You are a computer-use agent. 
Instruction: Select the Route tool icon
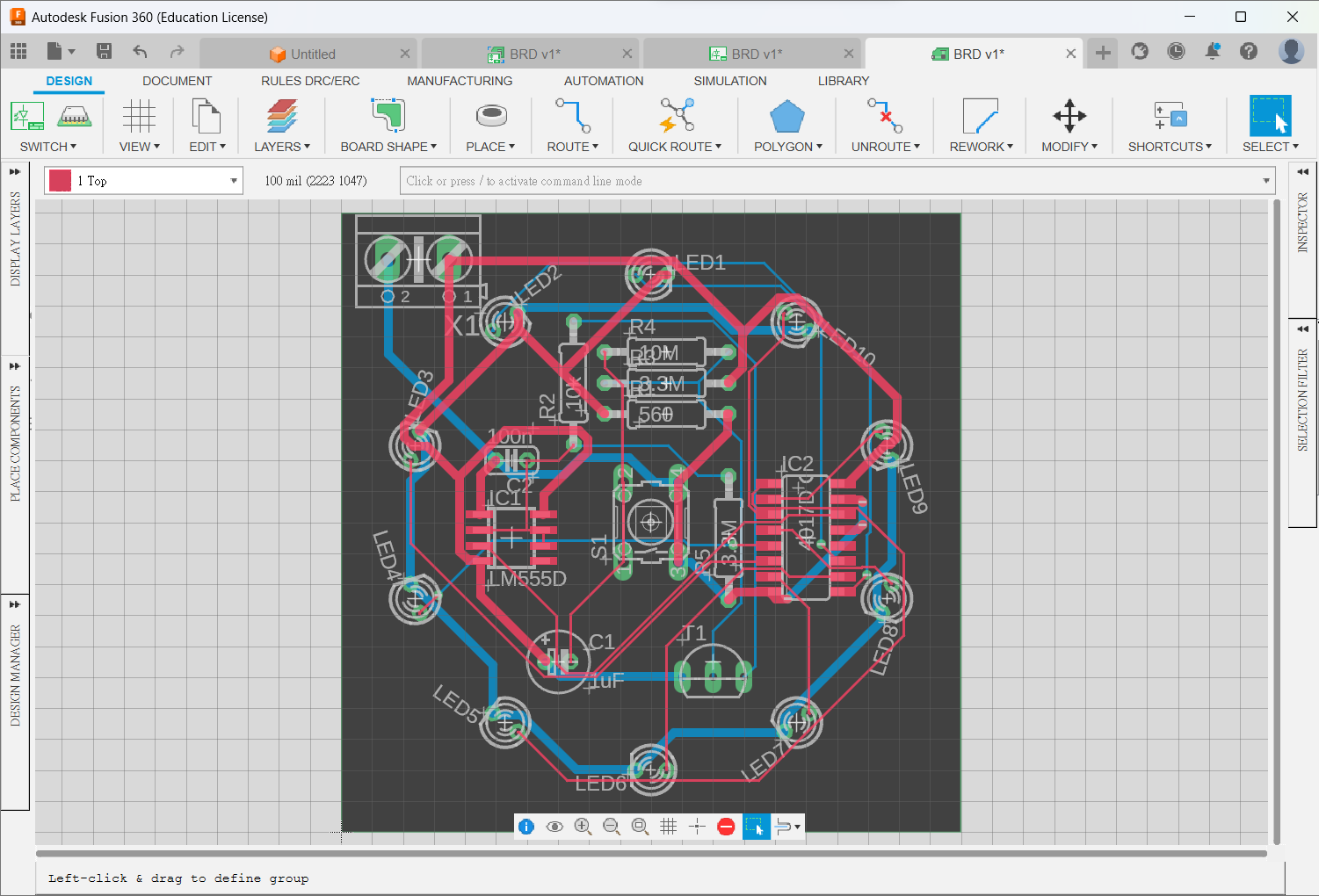(572, 117)
